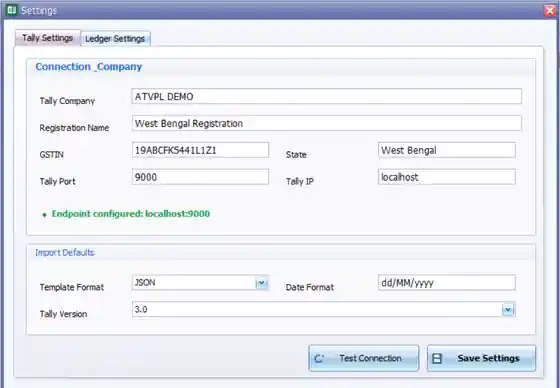Click the Registration Name field
Viewport: 560px width, 388px height.
tap(326, 123)
